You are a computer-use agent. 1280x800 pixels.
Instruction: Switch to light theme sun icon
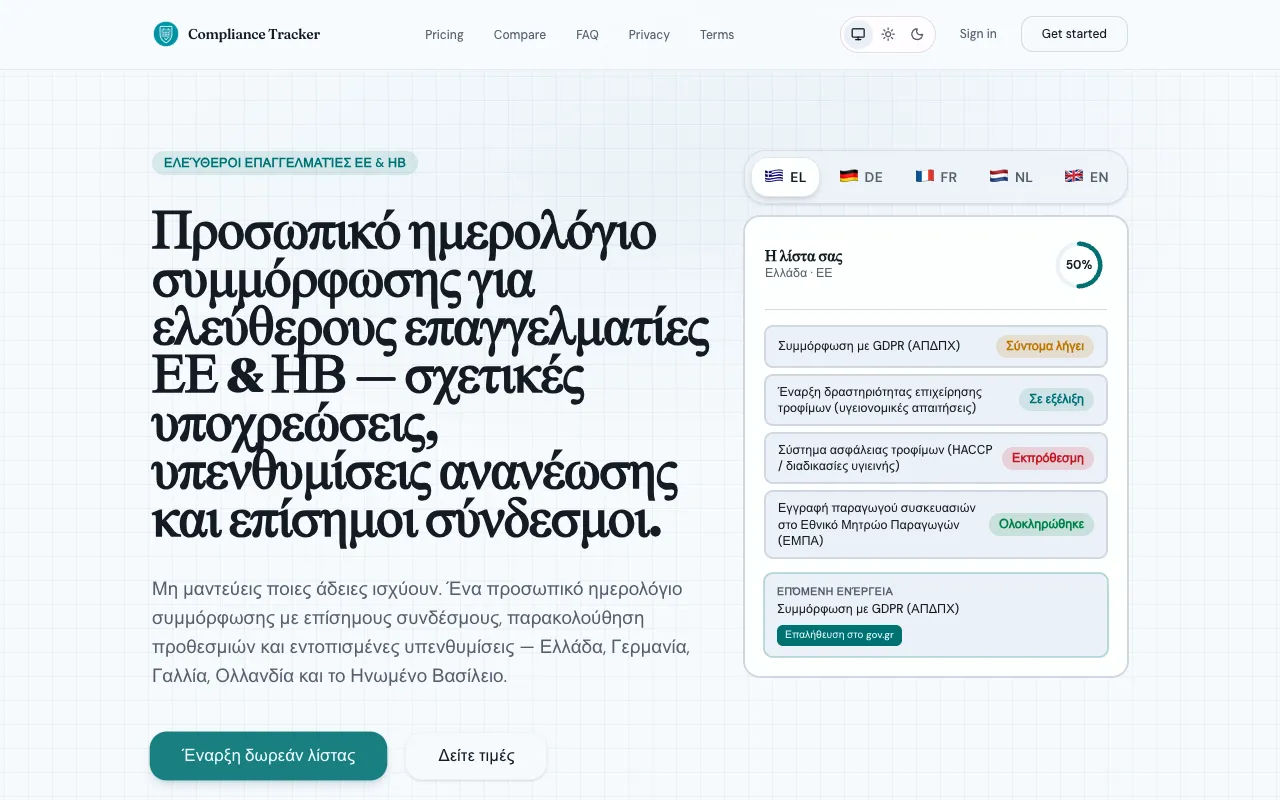(888, 34)
